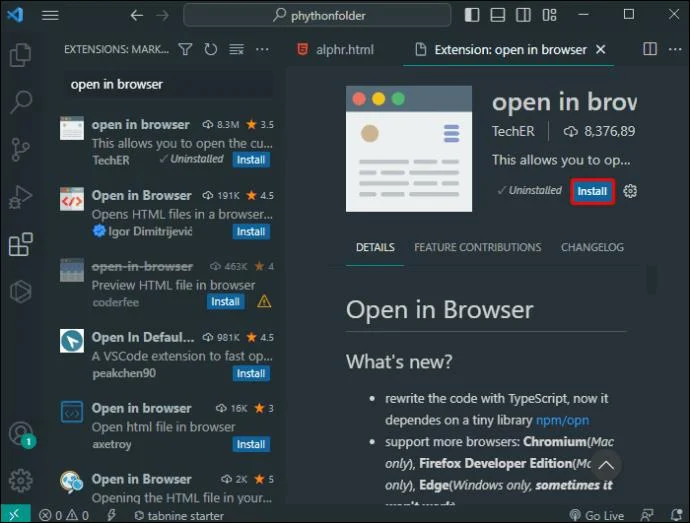Click the extension's large browser icon
The height and width of the screenshot is (523, 690).
point(409,149)
